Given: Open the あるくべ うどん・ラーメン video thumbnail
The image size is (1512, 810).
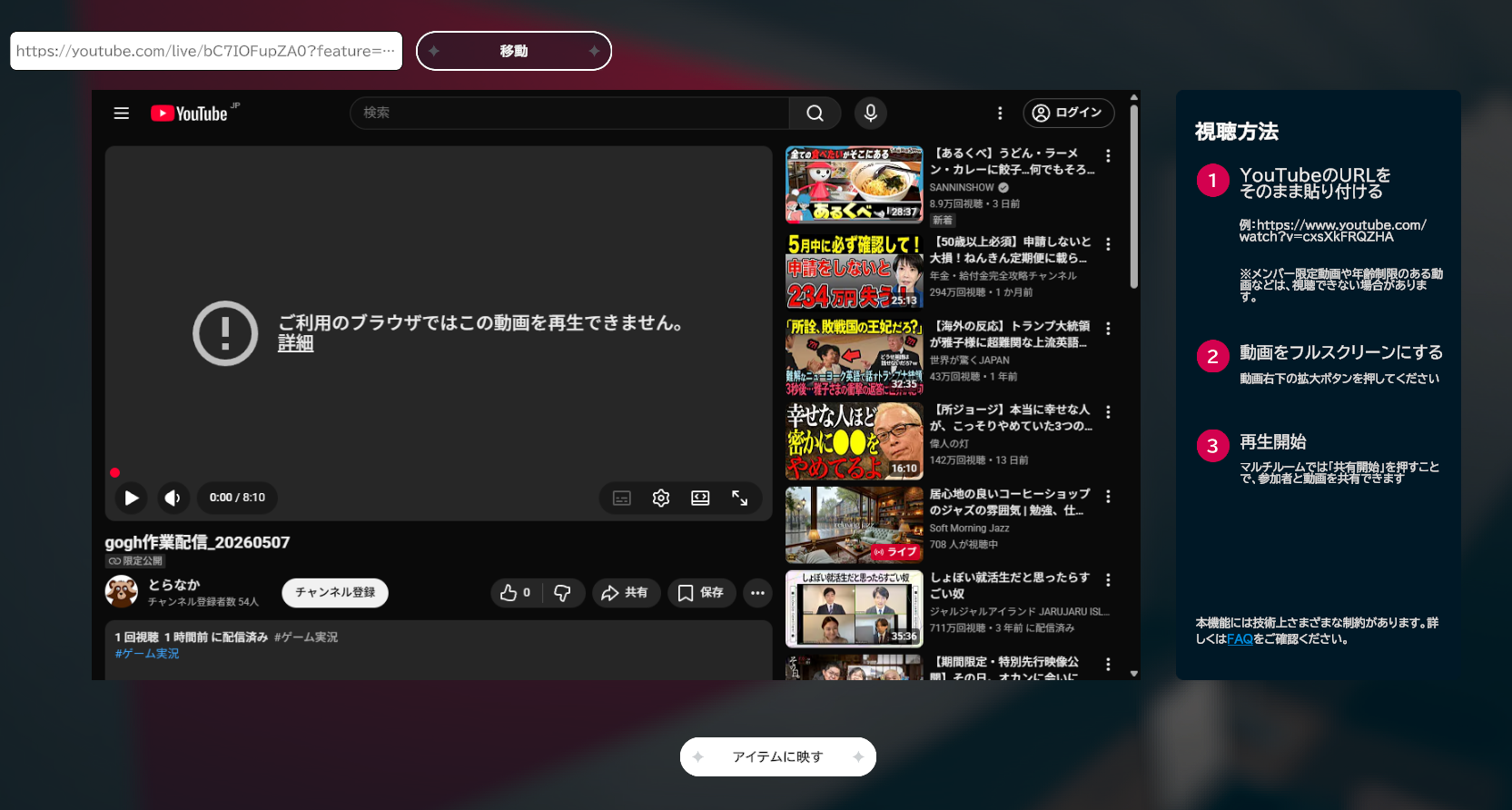Looking at the screenshot, I should tap(854, 184).
